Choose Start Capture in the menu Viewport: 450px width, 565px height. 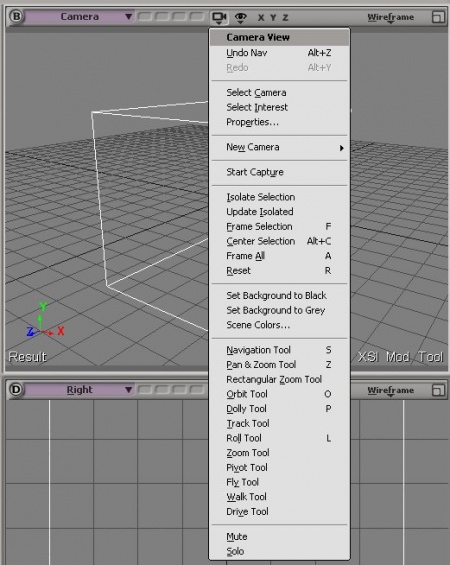tap(279, 172)
